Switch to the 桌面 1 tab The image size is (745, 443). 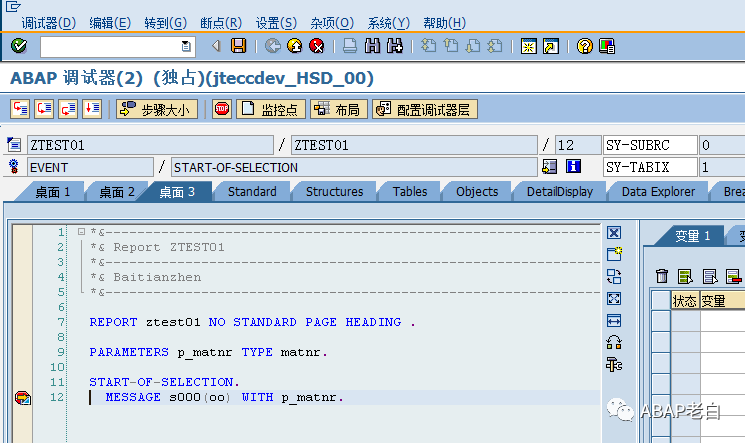click(52, 192)
